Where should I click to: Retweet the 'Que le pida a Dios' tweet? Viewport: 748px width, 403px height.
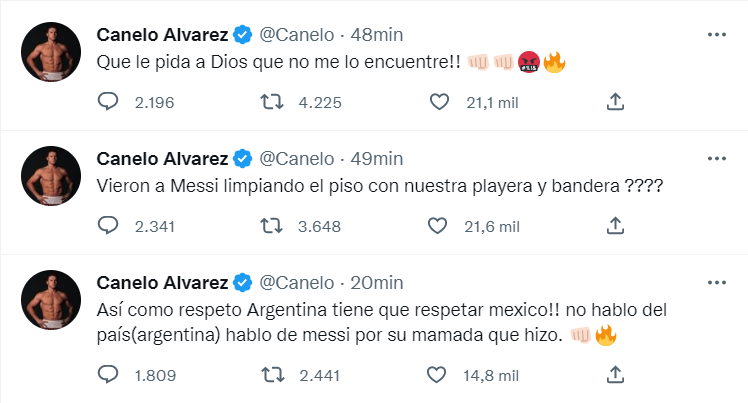273,101
